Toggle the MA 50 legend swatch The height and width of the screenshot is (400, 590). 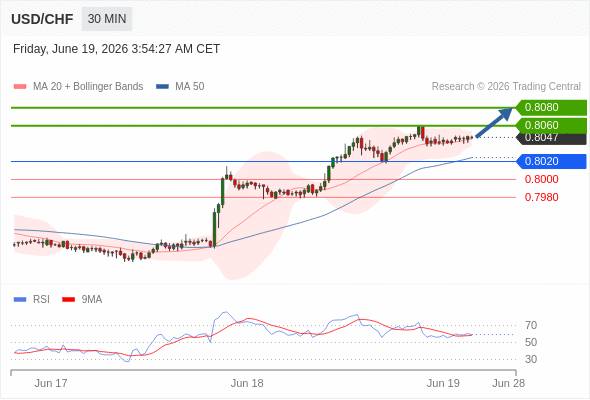[162, 87]
